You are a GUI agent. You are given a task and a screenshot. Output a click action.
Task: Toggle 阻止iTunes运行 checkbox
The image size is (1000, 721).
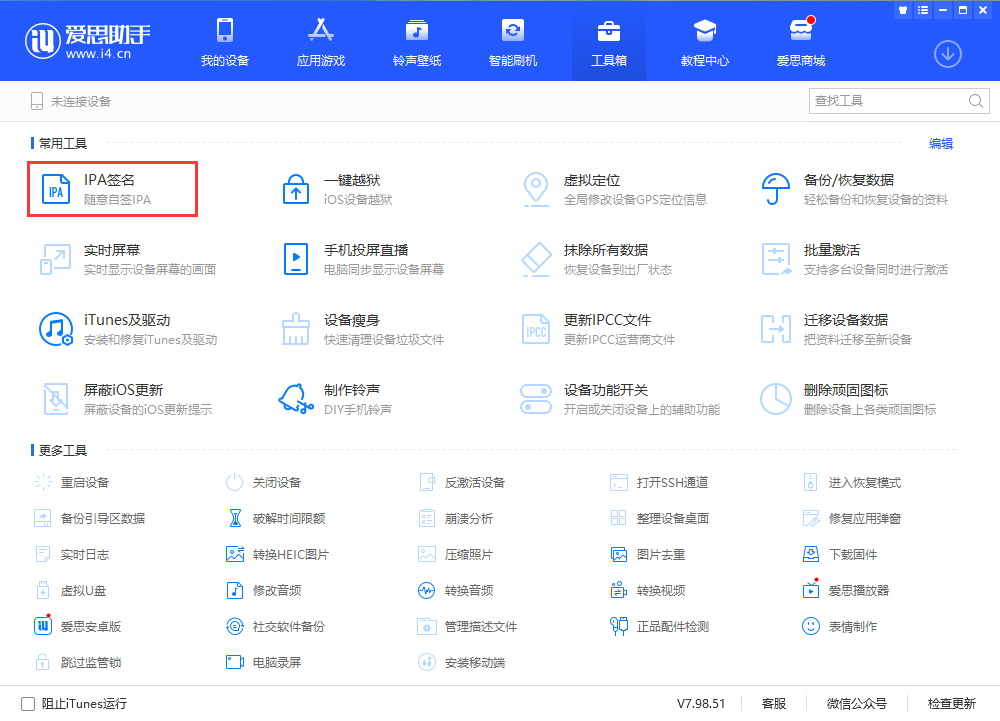click(28, 704)
